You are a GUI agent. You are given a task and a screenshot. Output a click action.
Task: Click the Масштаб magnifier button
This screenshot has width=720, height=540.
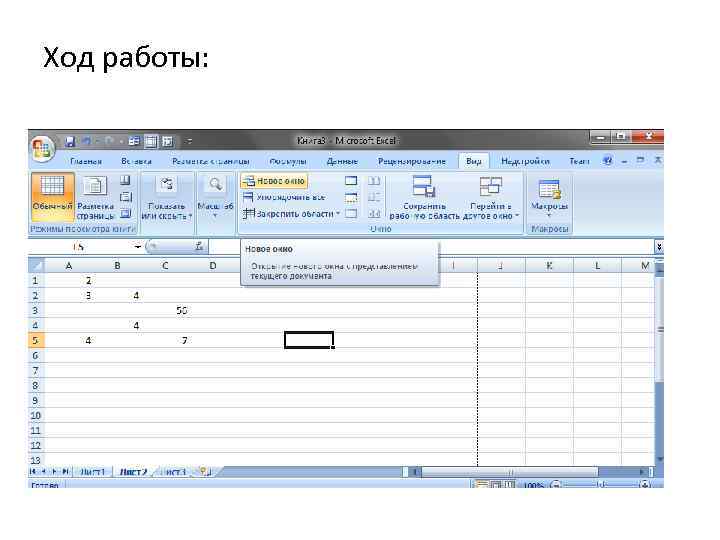(215, 197)
